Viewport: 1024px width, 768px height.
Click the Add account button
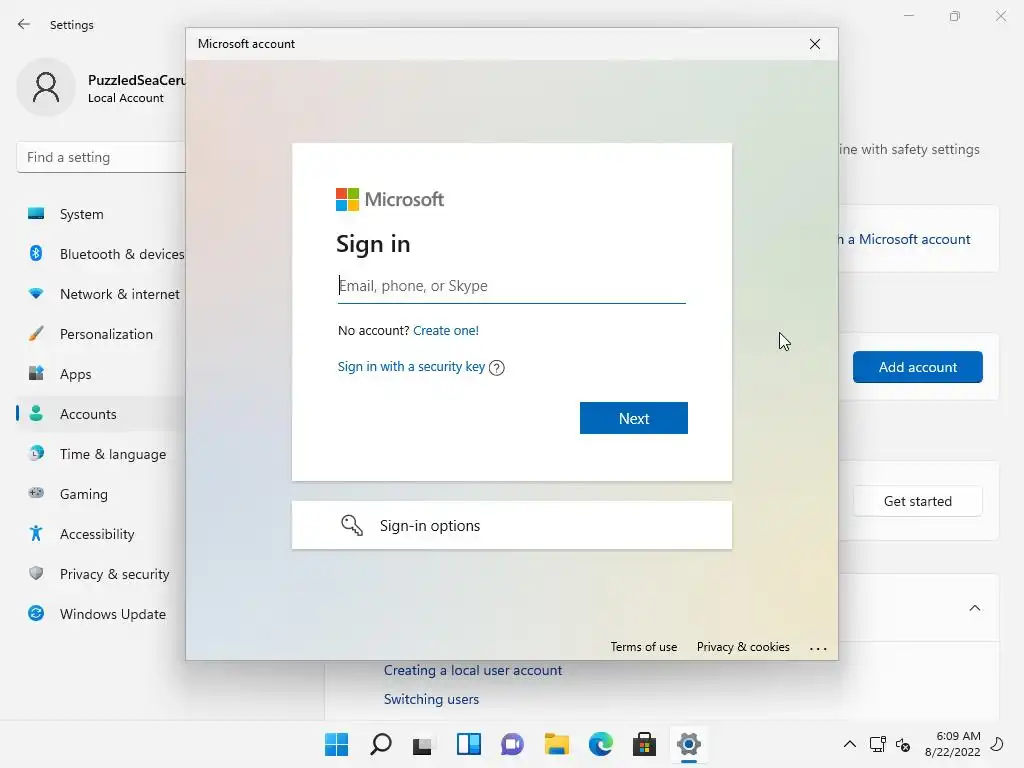918,367
